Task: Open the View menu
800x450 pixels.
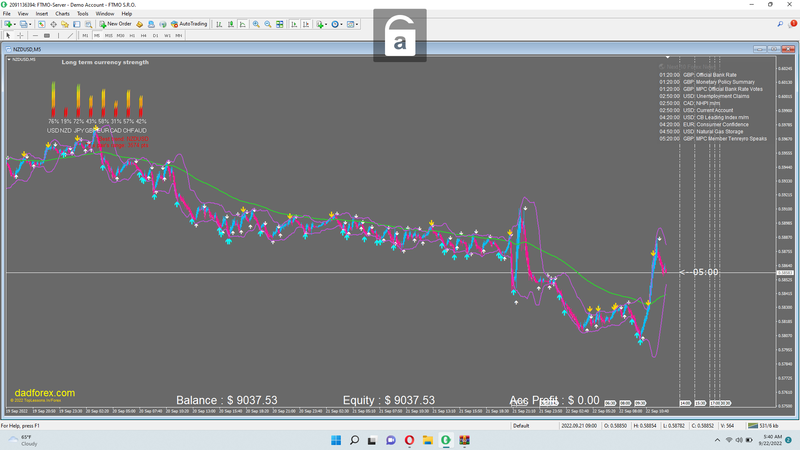Action: point(23,14)
